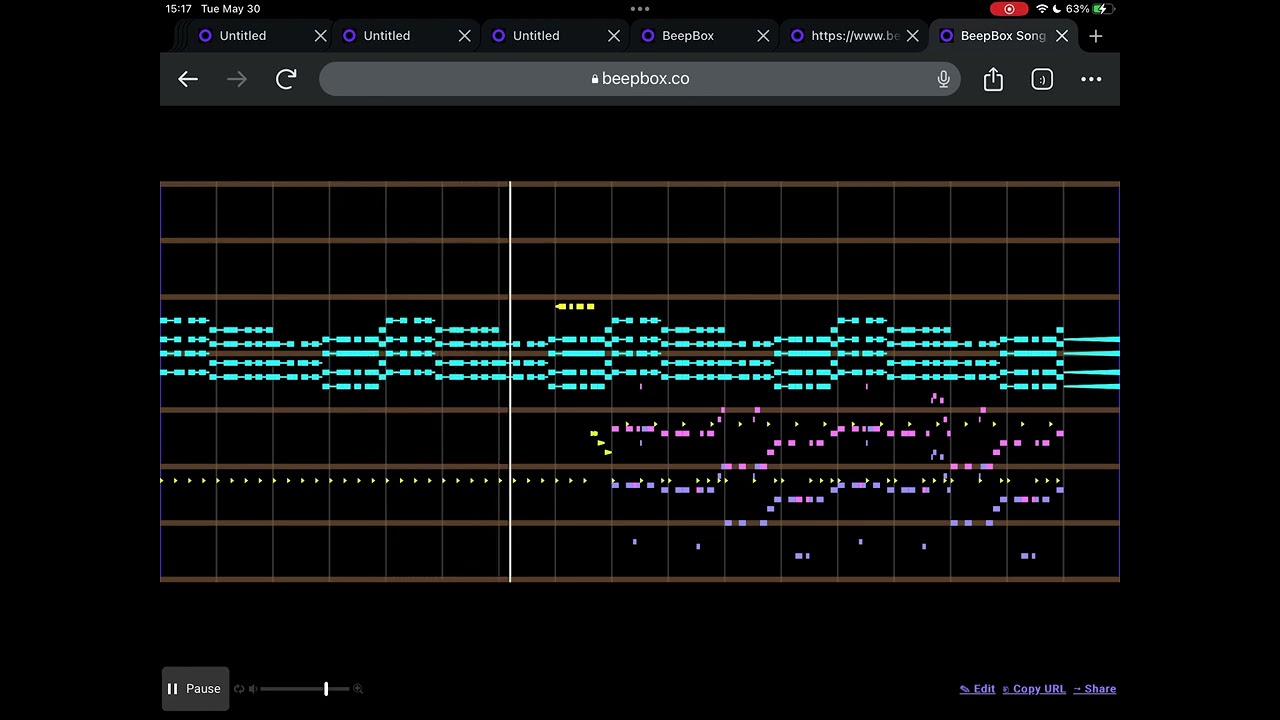Pause the BeepBox song playback
Viewport: 1280px width, 720px height.
pos(195,689)
